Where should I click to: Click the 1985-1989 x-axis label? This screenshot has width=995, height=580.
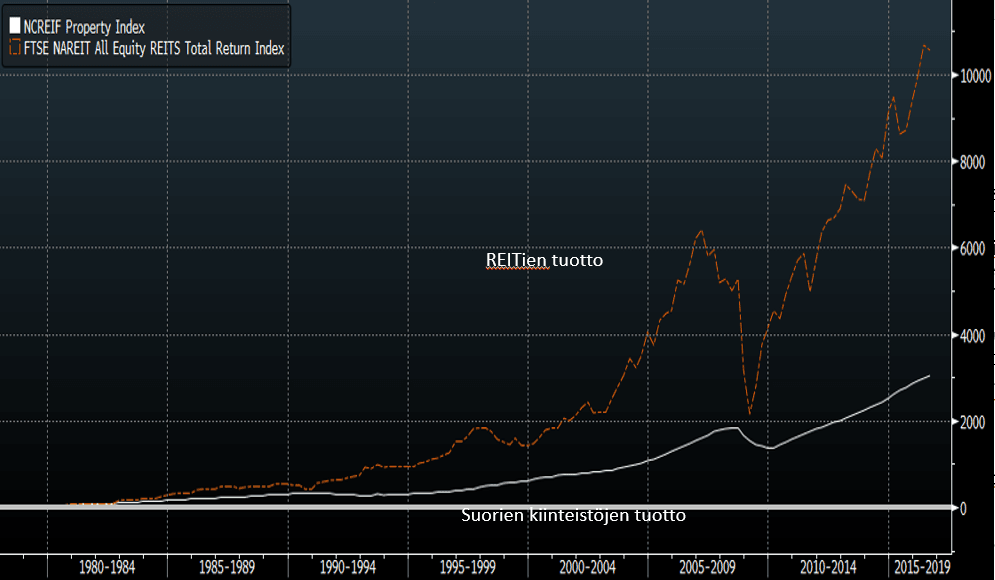227,567
